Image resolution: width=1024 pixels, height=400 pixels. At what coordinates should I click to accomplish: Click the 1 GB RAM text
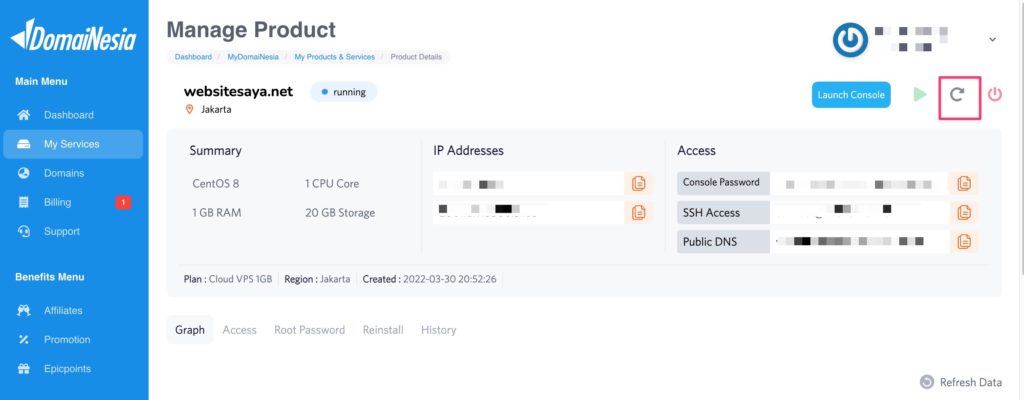click(216, 212)
